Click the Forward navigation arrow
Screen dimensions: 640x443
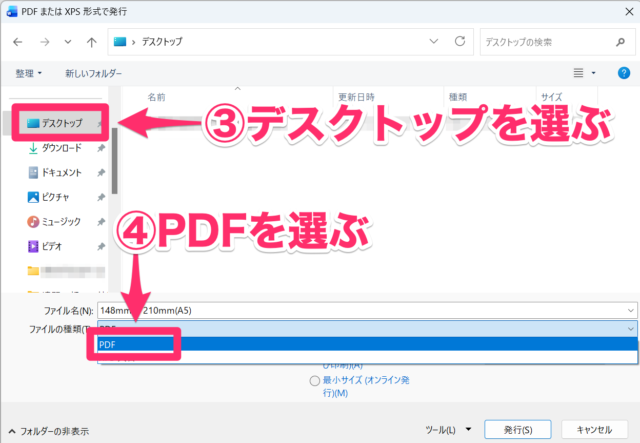coord(43,43)
